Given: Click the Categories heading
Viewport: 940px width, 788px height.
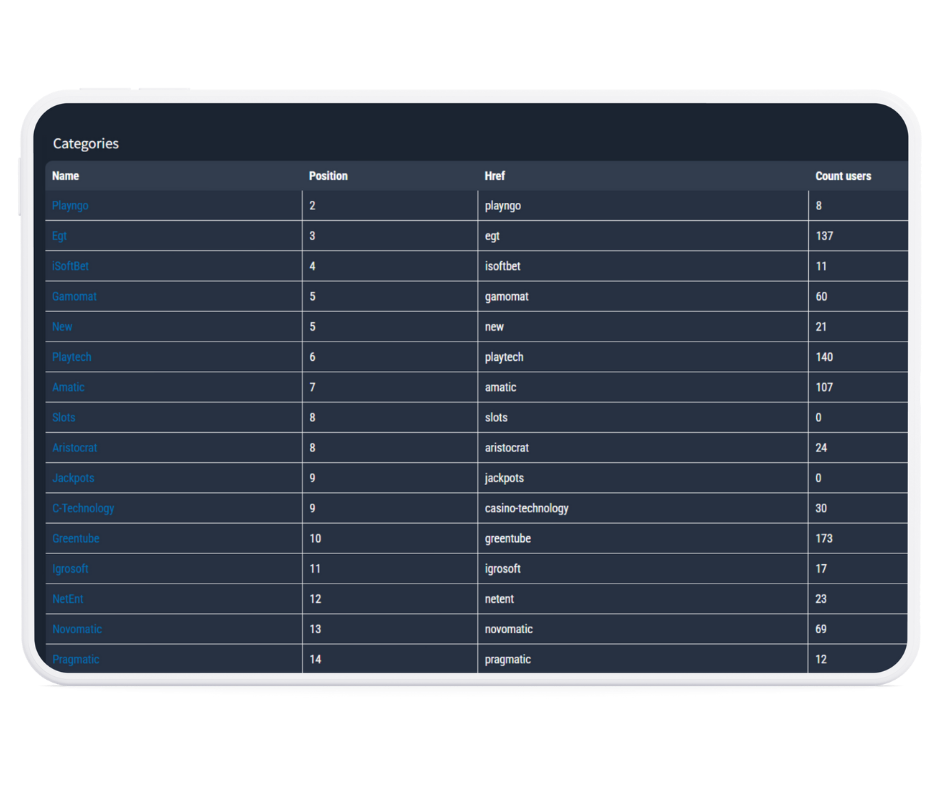Looking at the screenshot, I should pyautogui.click(x=86, y=143).
